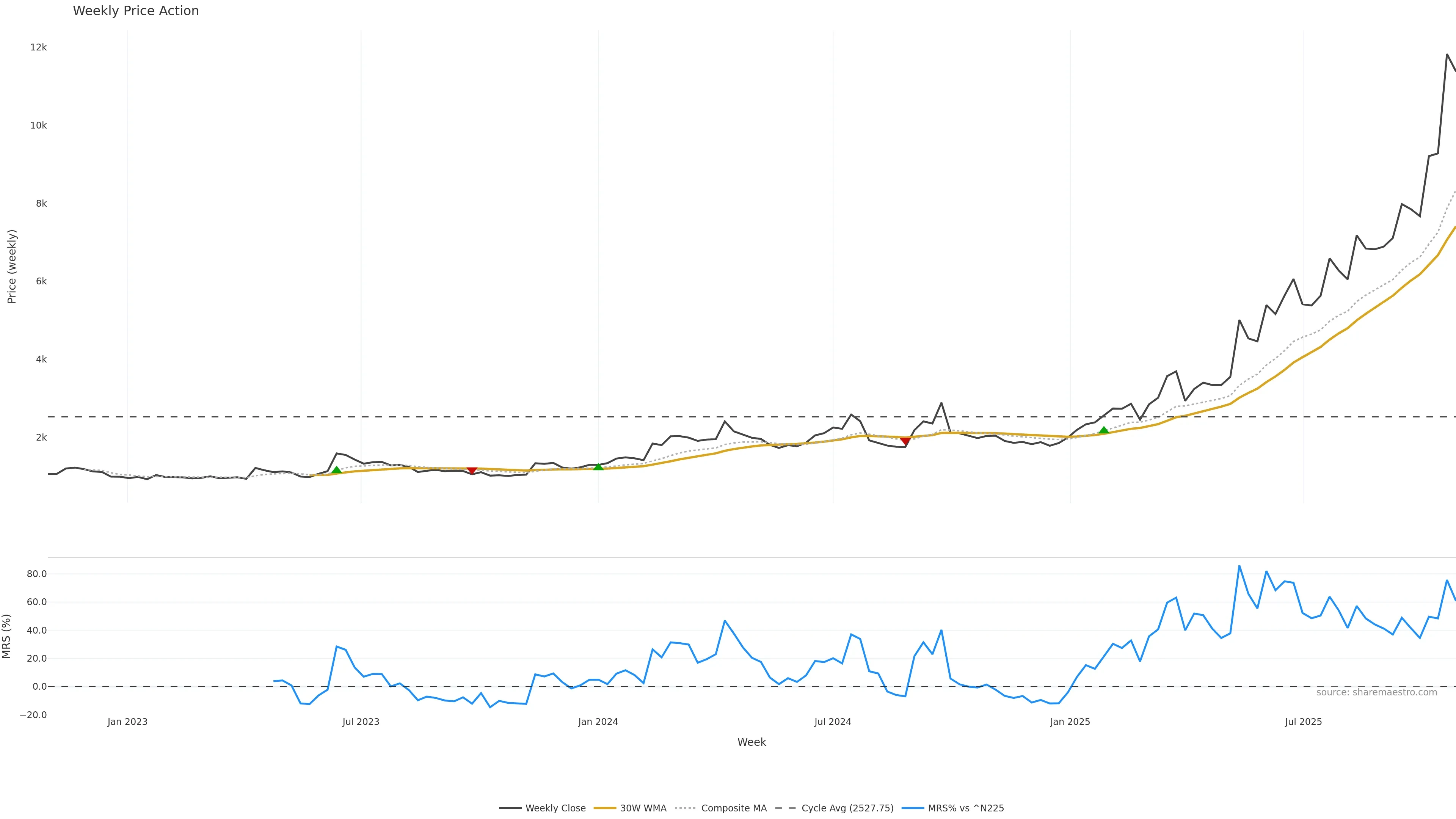Open the source: sharemaestro.com text
The width and height of the screenshot is (1456, 819).
click(x=1376, y=692)
